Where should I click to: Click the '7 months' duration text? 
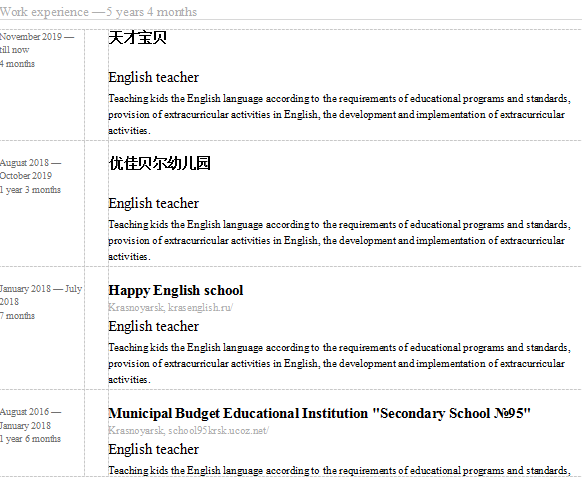pyautogui.click(x=17, y=316)
